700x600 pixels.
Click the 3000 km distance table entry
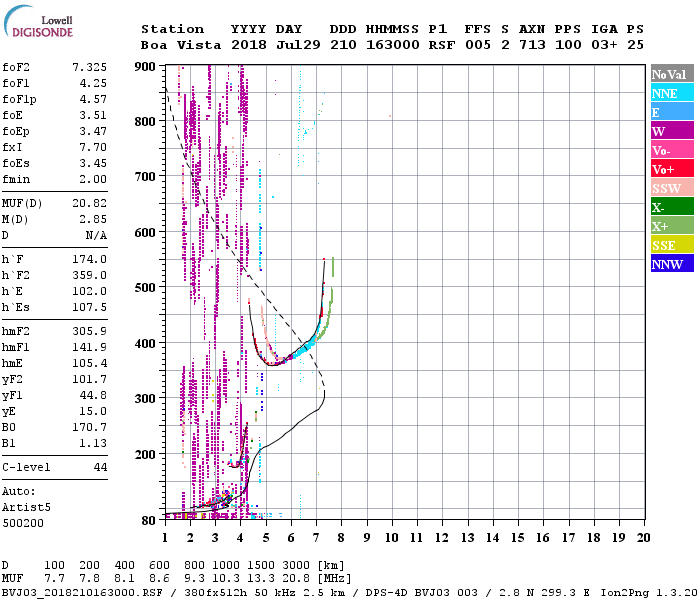(296, 565)
